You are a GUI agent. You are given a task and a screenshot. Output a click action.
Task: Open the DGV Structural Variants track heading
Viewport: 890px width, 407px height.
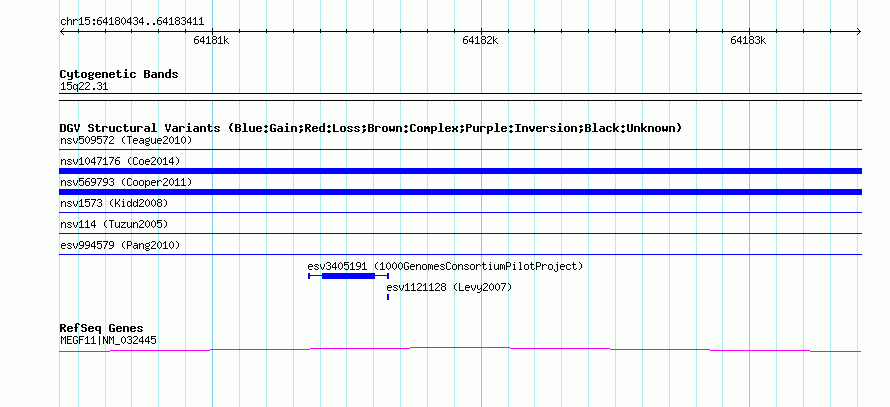pos(371,128)
